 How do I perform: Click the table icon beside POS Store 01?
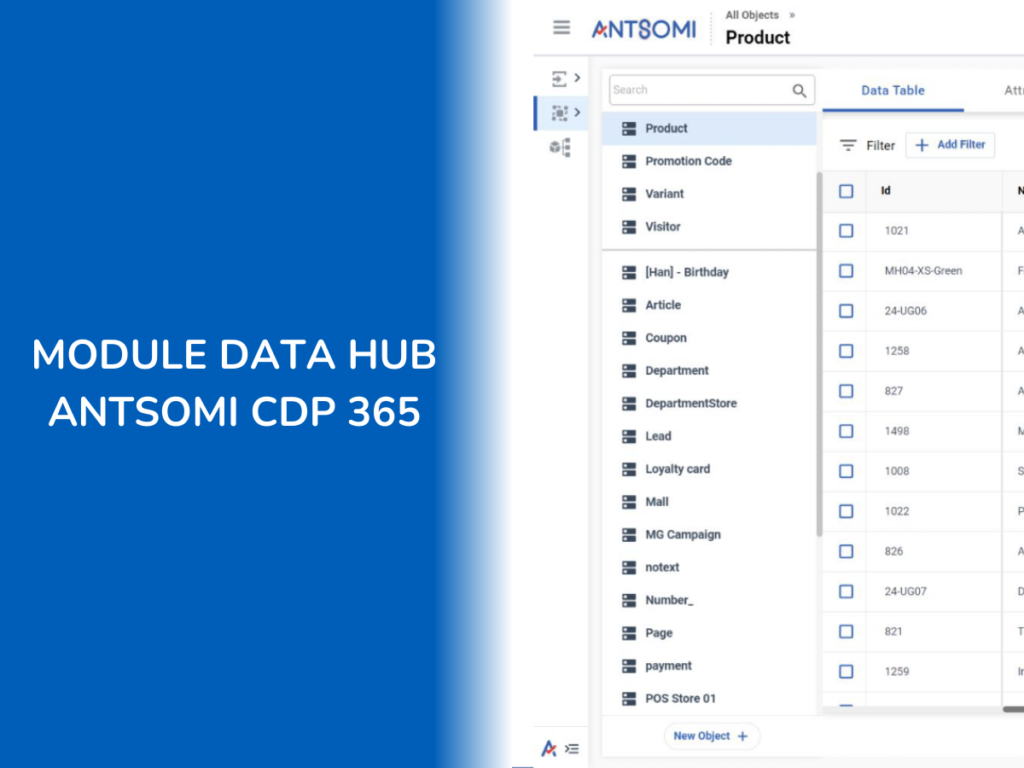[629, 699]
